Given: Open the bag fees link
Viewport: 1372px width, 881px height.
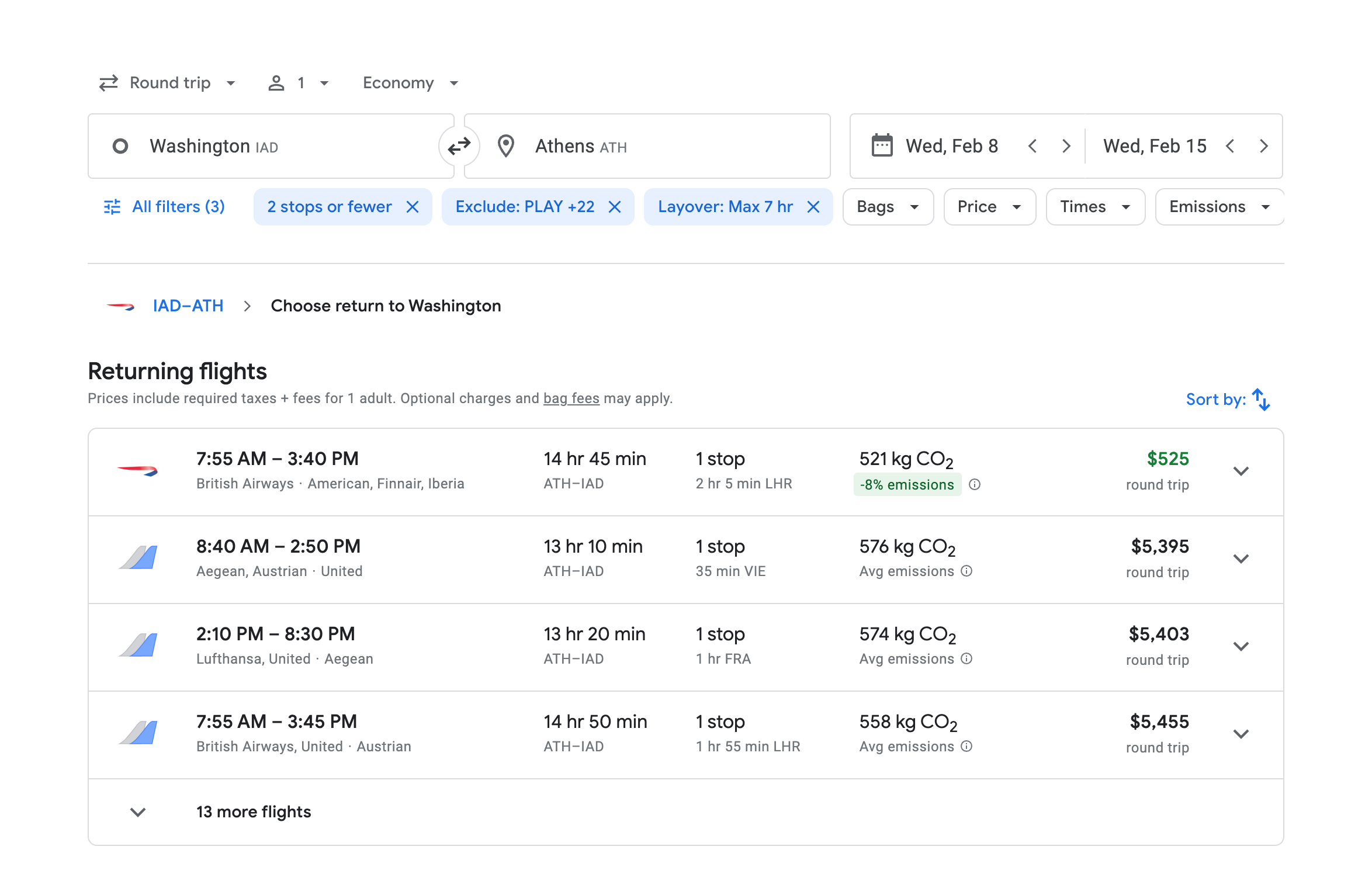Looking at the screenshot, I should (571, 398).
